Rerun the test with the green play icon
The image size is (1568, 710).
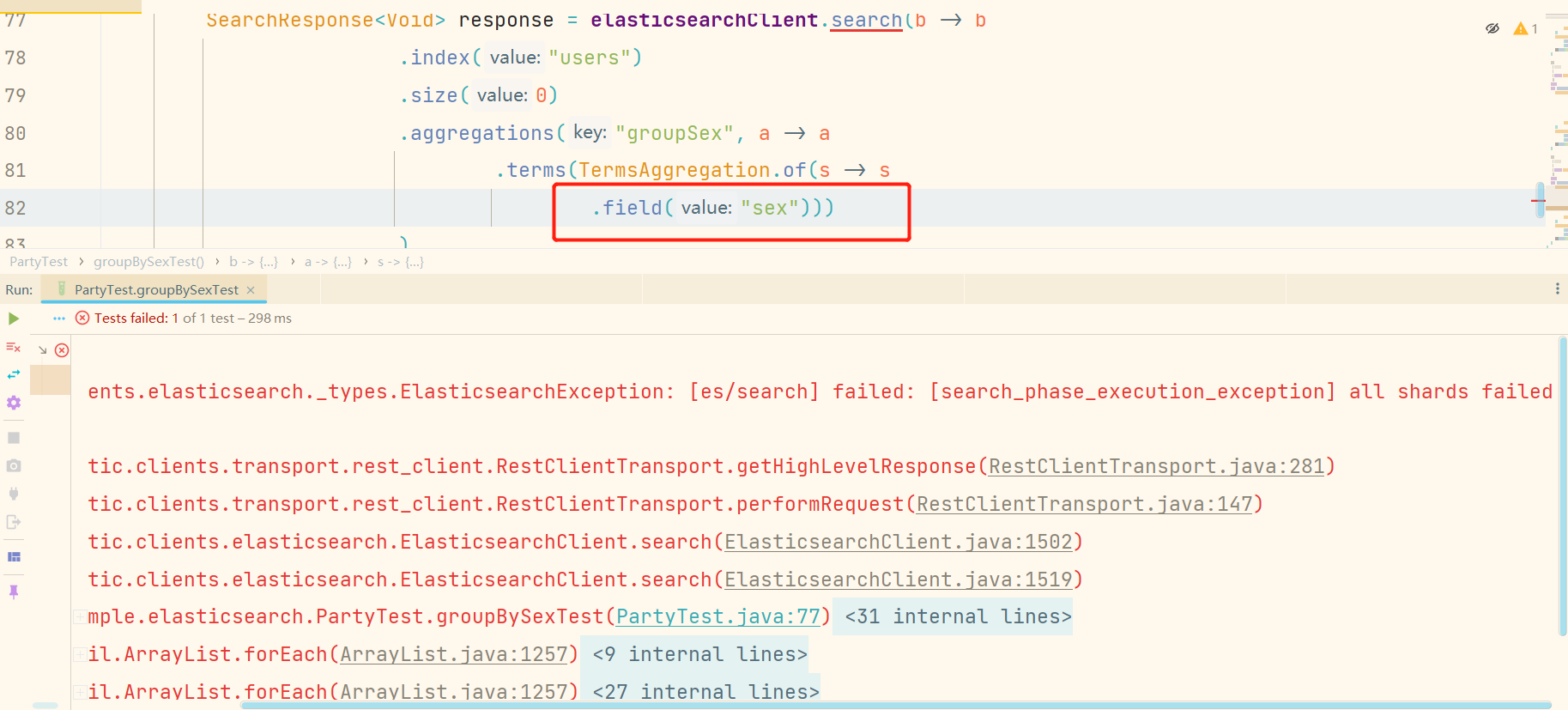14,319
